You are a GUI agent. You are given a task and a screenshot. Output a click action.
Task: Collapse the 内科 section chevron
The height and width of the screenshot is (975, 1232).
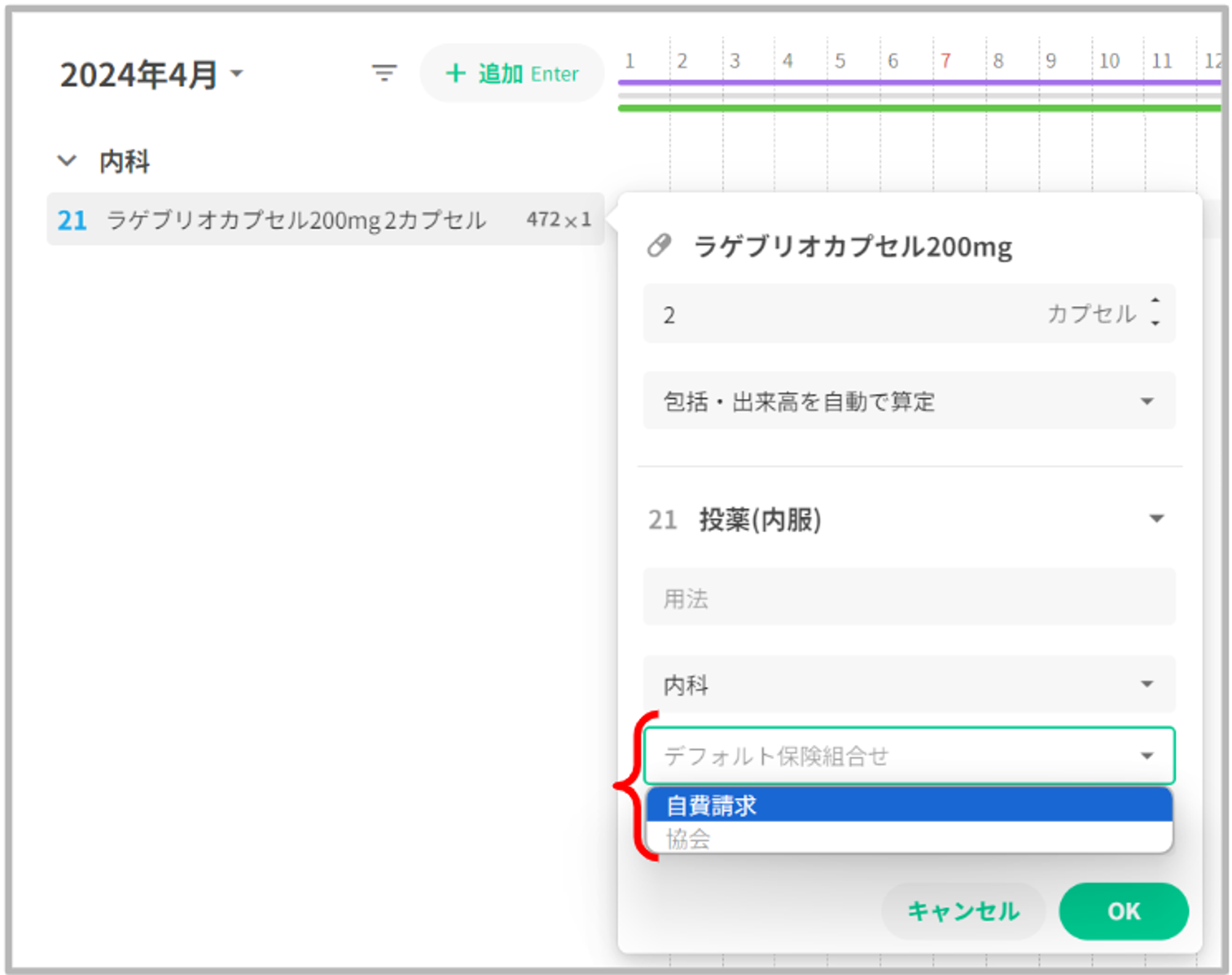coord(67,161)
